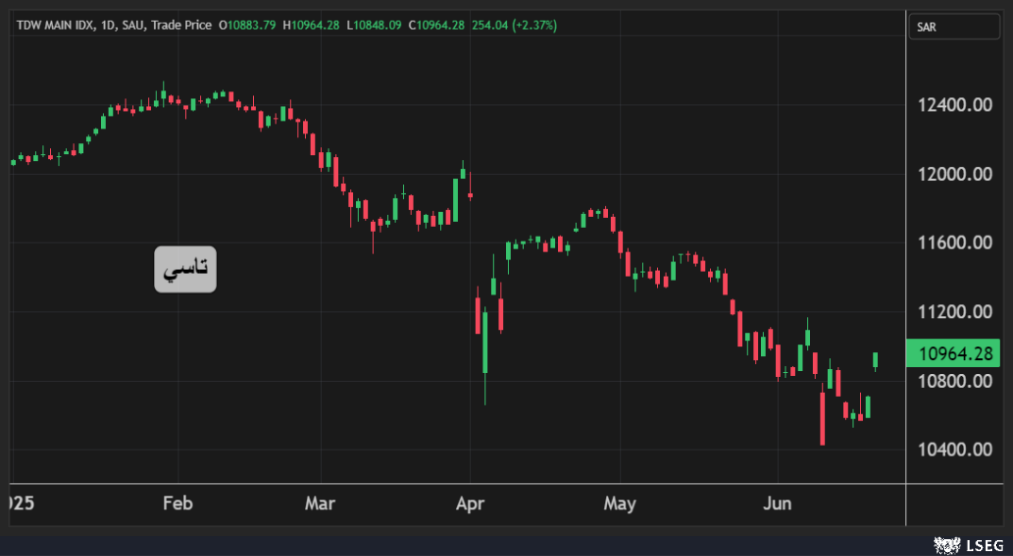Image resolution: width=1013 pixels, height=556 pixels.
Task: Click the TDW MAIN IDX symbol name
Action: tap(53, 25)
